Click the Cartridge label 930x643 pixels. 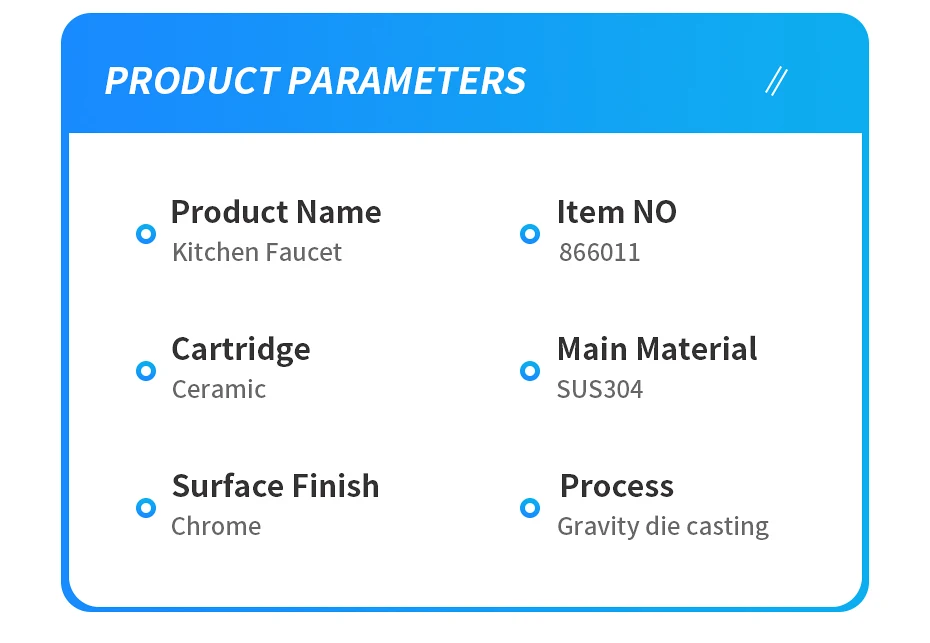(241, 349)
